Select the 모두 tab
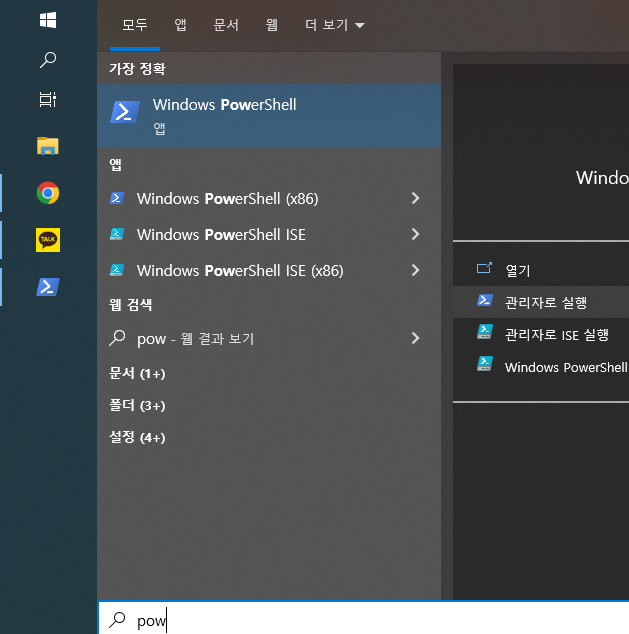Image resolution: width=629 pixels, height=634 pixels. point(135,25)
